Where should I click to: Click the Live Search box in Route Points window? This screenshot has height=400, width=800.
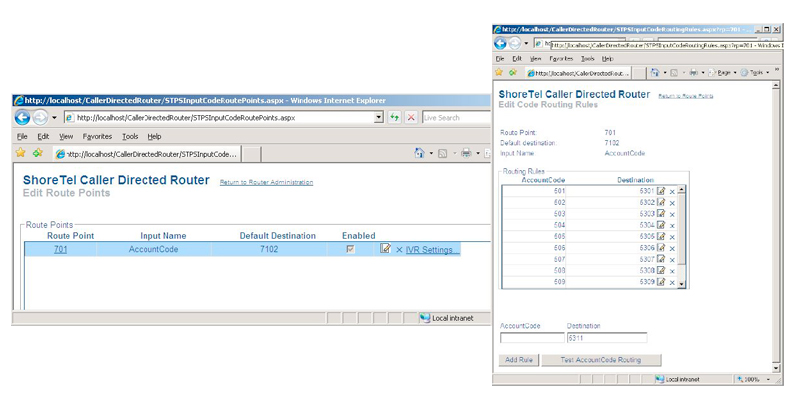click(x=456, y=118)
